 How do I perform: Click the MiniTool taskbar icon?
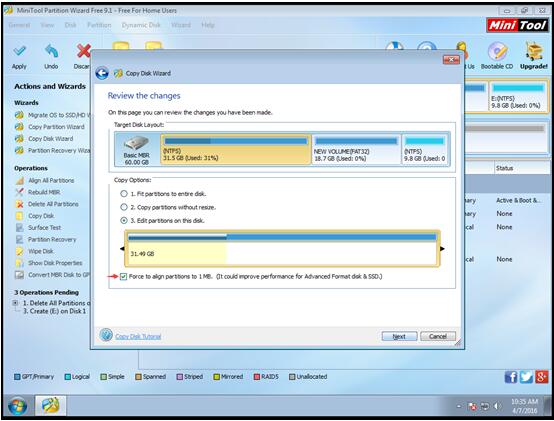pyautogui.click(x=50, y=405)
